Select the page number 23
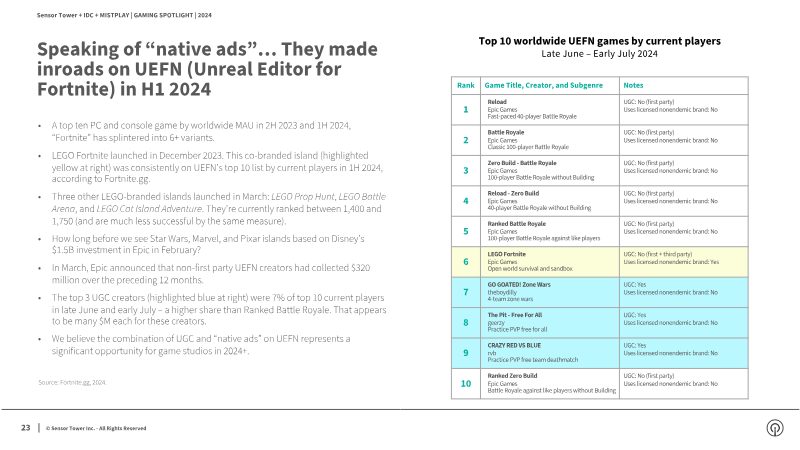Screen dimensions: 800x450 pyautogui.click(x=26, y=428)
